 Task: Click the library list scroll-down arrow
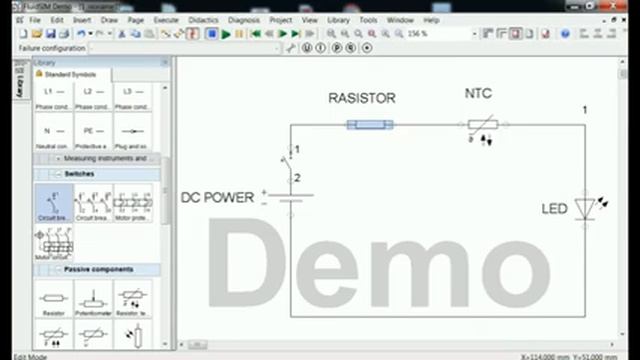tap(165, 344)
